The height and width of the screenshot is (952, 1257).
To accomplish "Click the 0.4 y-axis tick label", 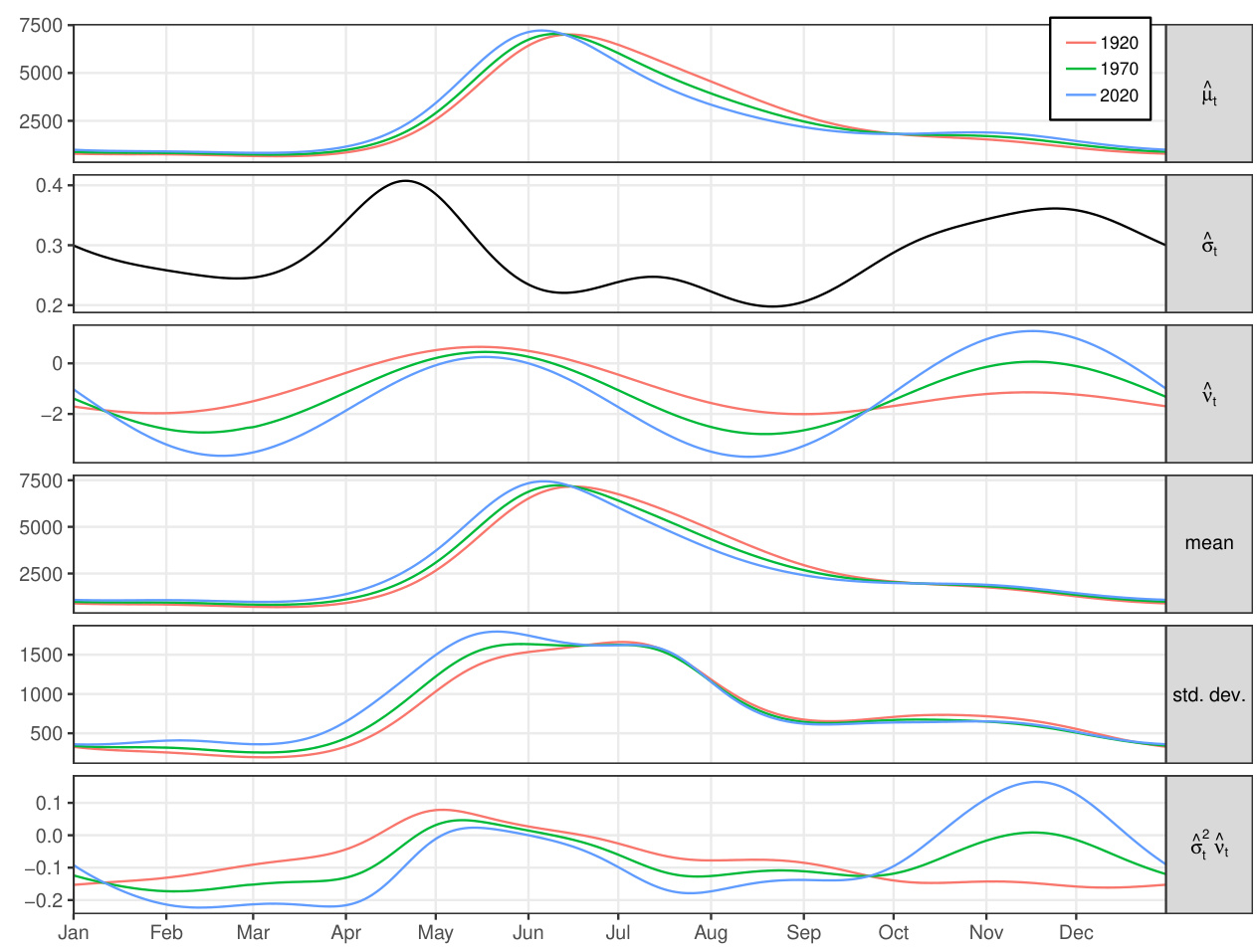I will click(49, 186).
